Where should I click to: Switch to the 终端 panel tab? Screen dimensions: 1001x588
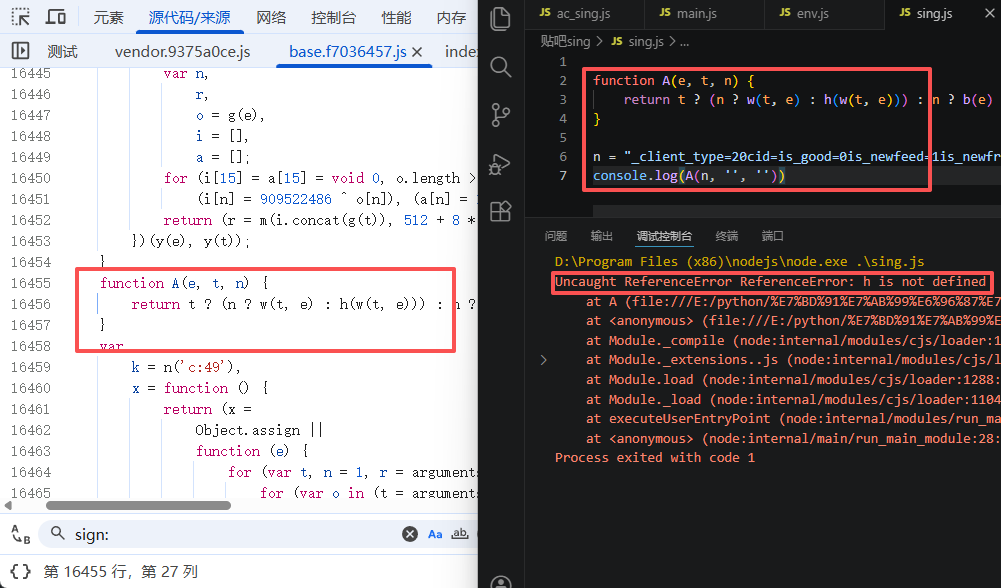pyautogui.click(x=727, y=236)
